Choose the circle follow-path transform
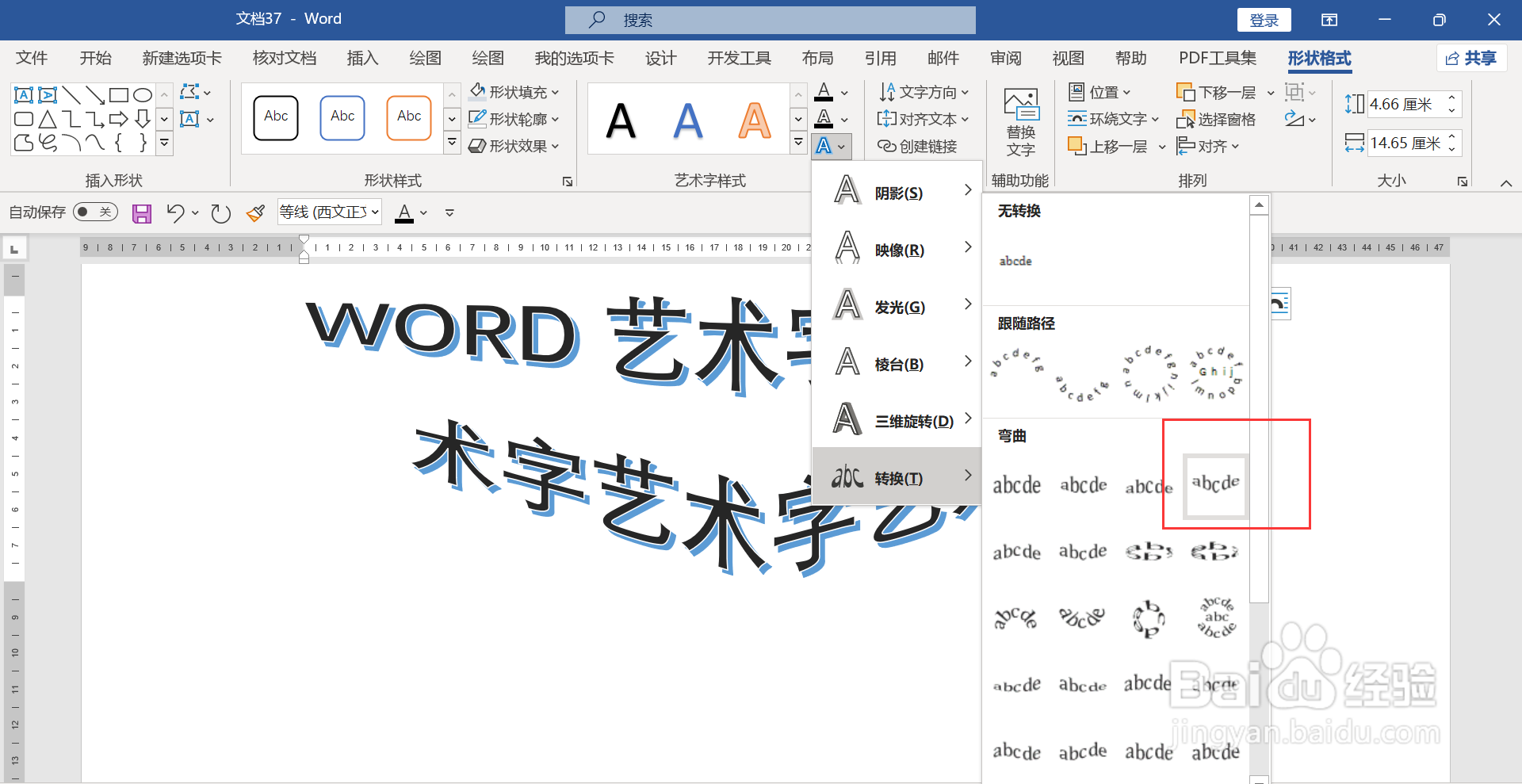 pos(1149,373)
